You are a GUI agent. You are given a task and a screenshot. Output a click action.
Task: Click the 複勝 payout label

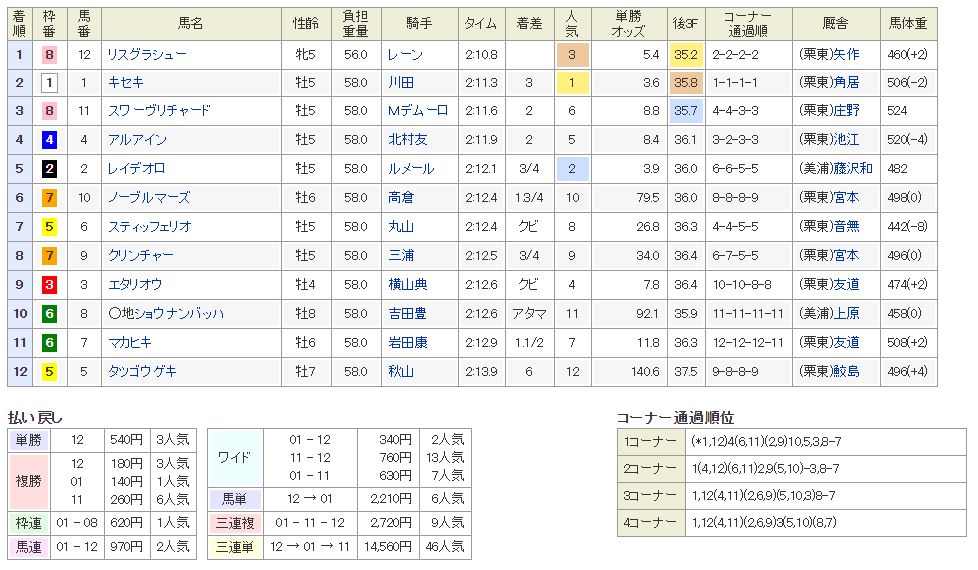tap(29, 481)
